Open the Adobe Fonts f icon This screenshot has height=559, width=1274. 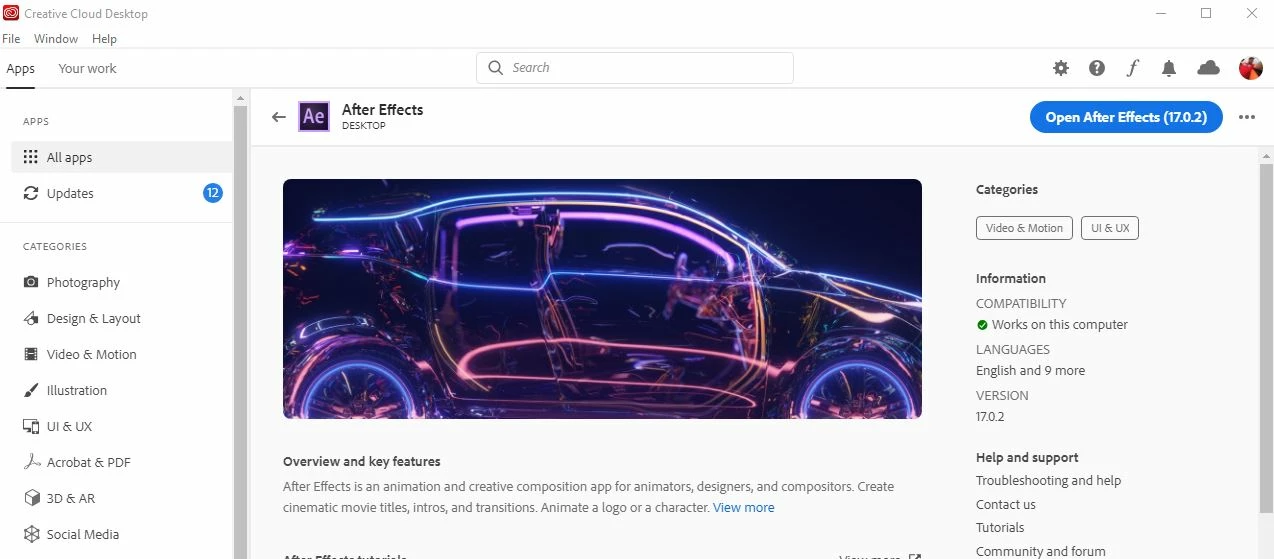1133,68
